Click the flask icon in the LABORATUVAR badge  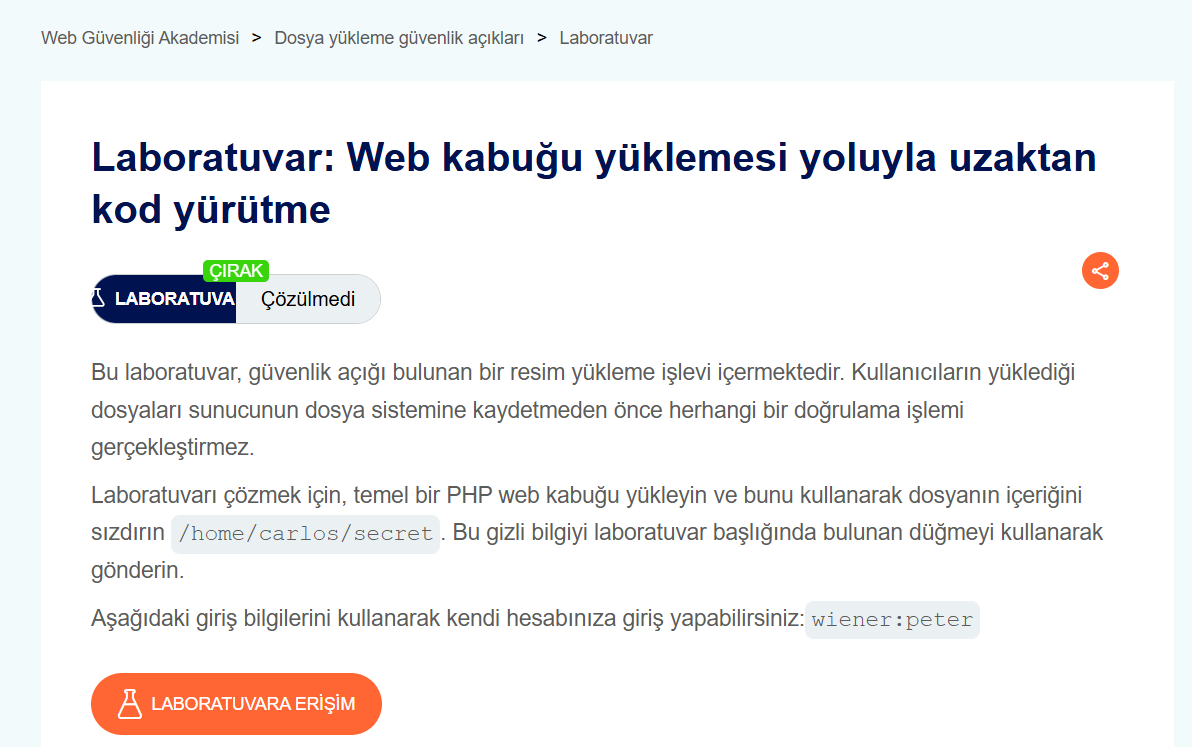tap(98, 298)
